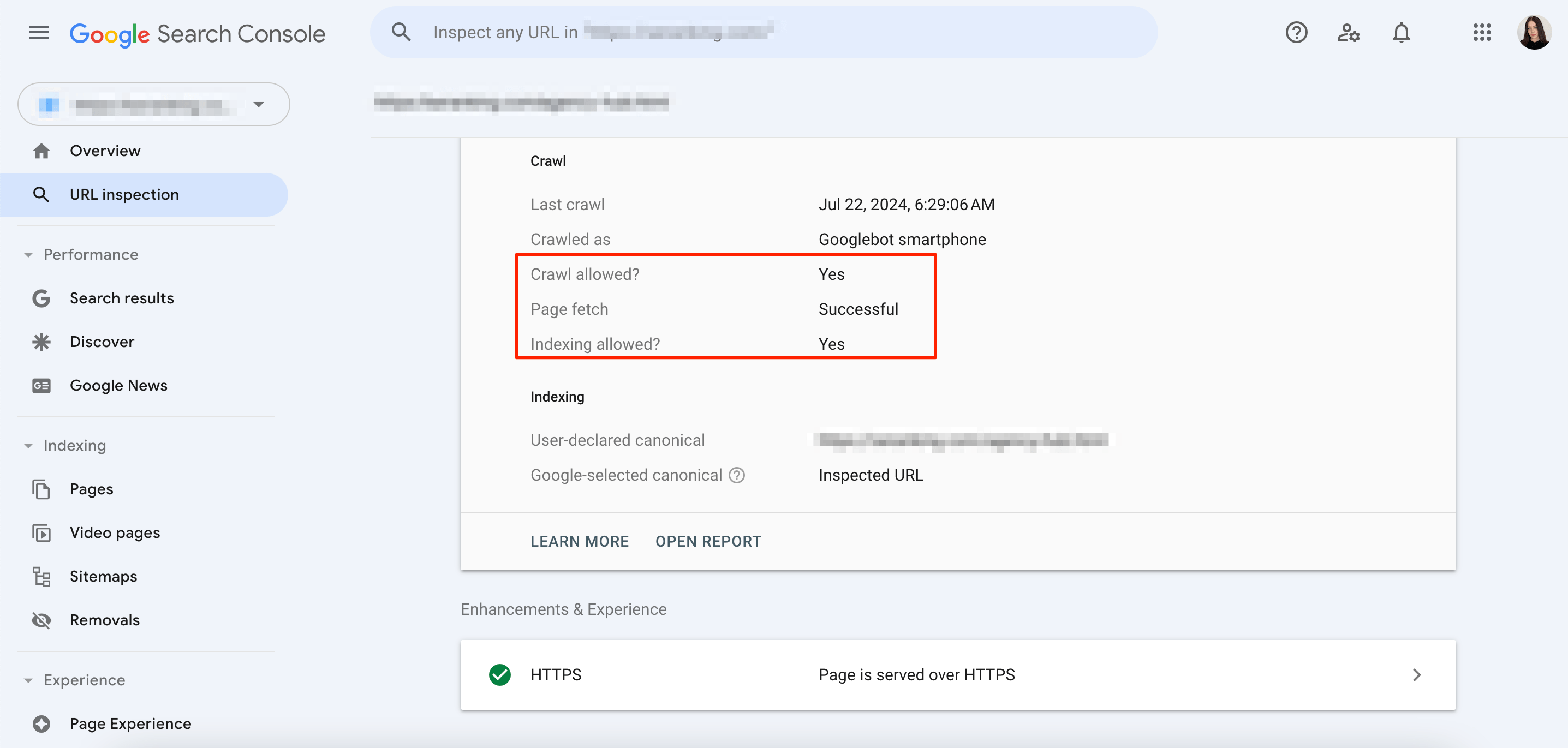
Task: Expand the HTTPS row chevron
Action: [1416, 674]
